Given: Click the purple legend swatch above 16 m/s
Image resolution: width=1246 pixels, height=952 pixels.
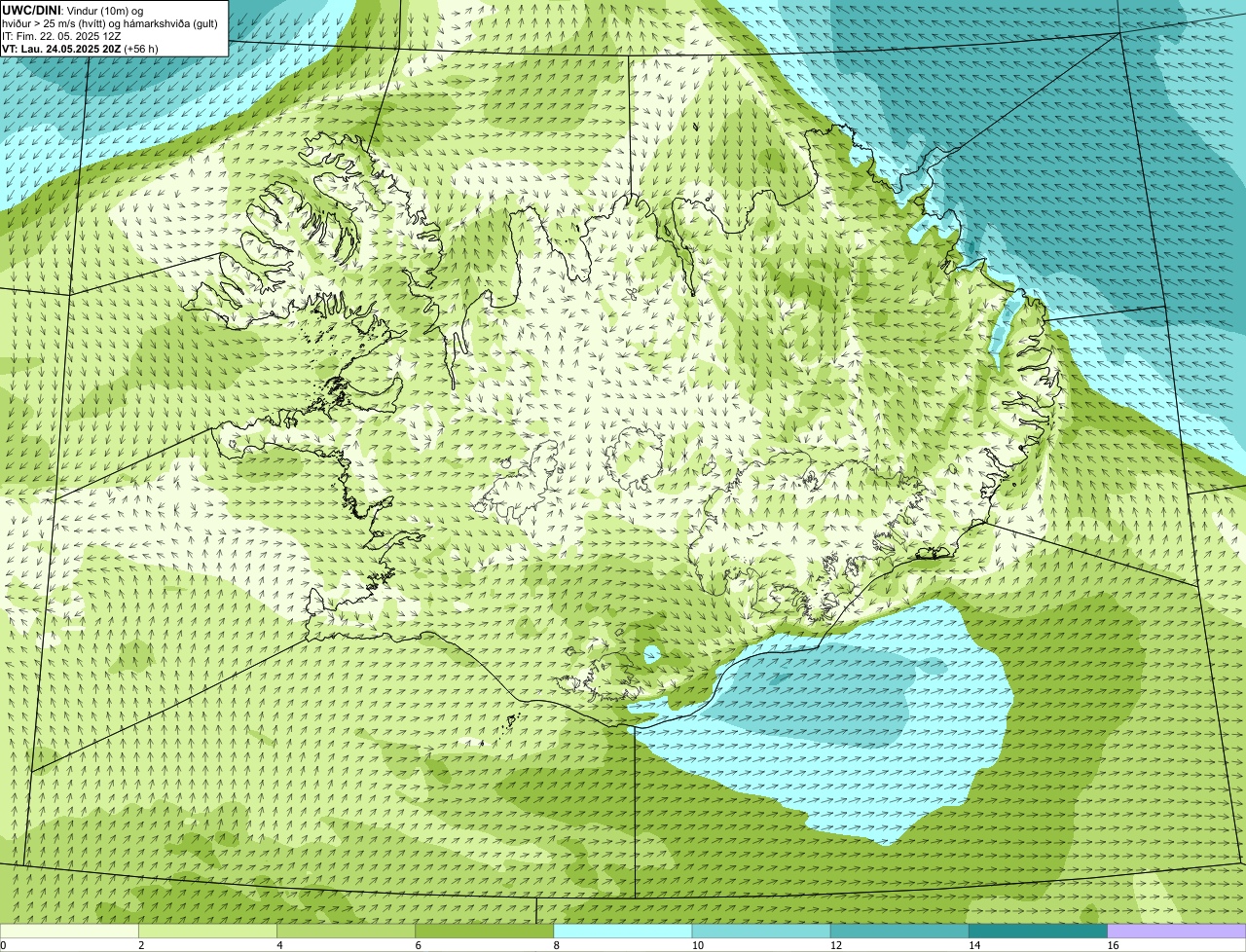Looking at the screenshot, I should [1177, 931].
